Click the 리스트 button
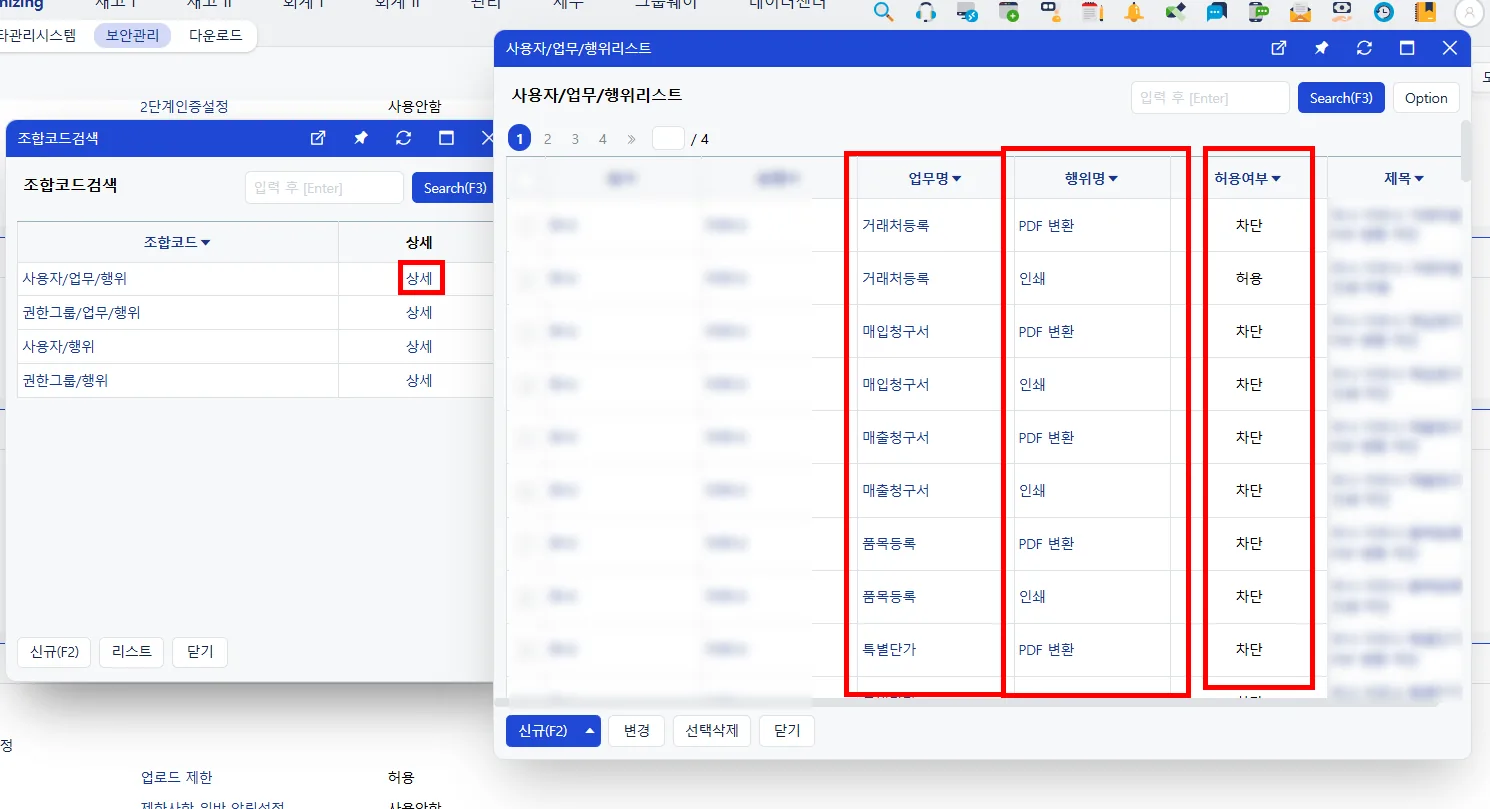This screenshot has width=1490, height=809. point(132,652)
